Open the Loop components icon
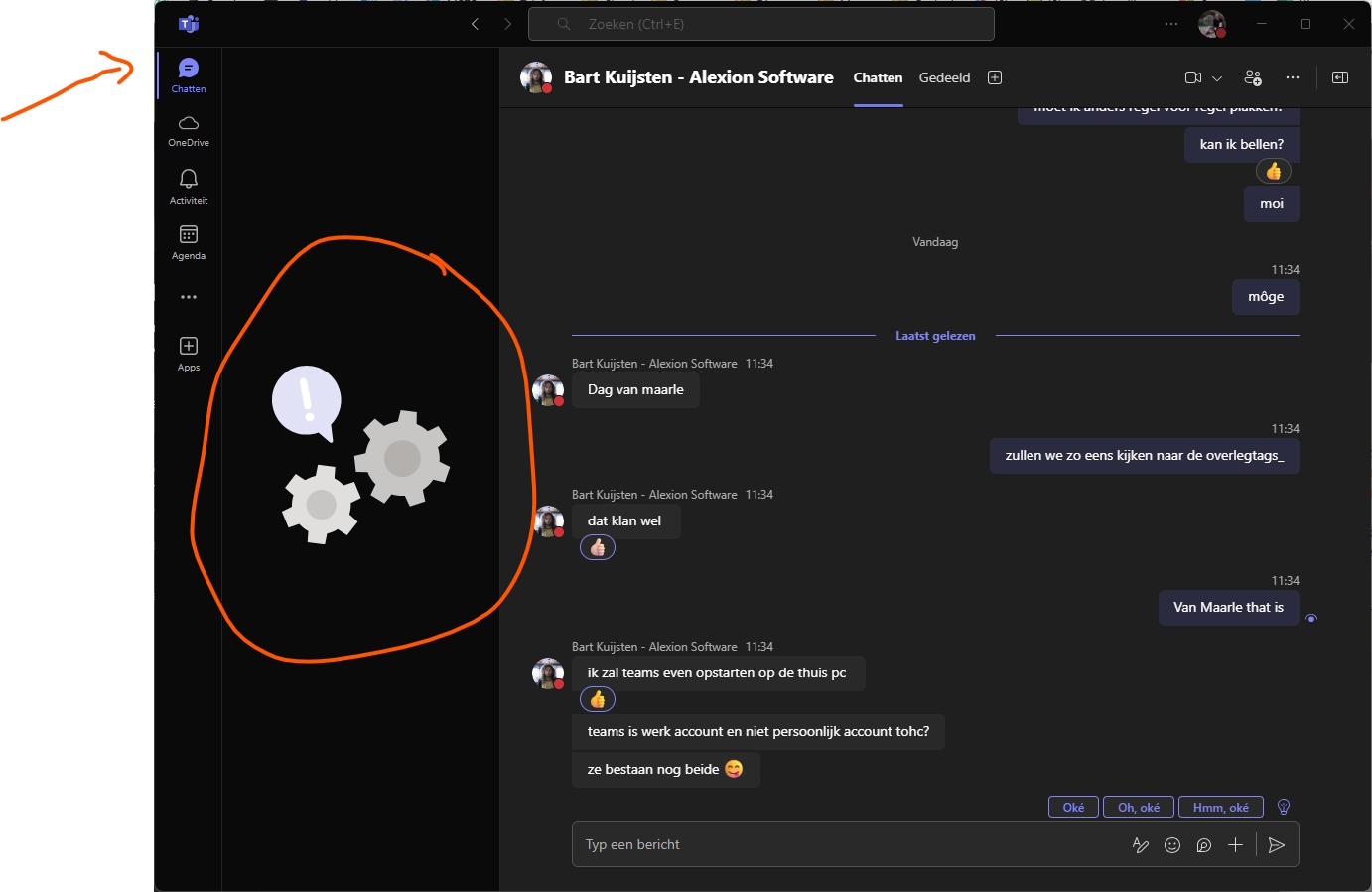Image resolution: width=1372 pixels, height=892 pixels. click(1204, 845)
